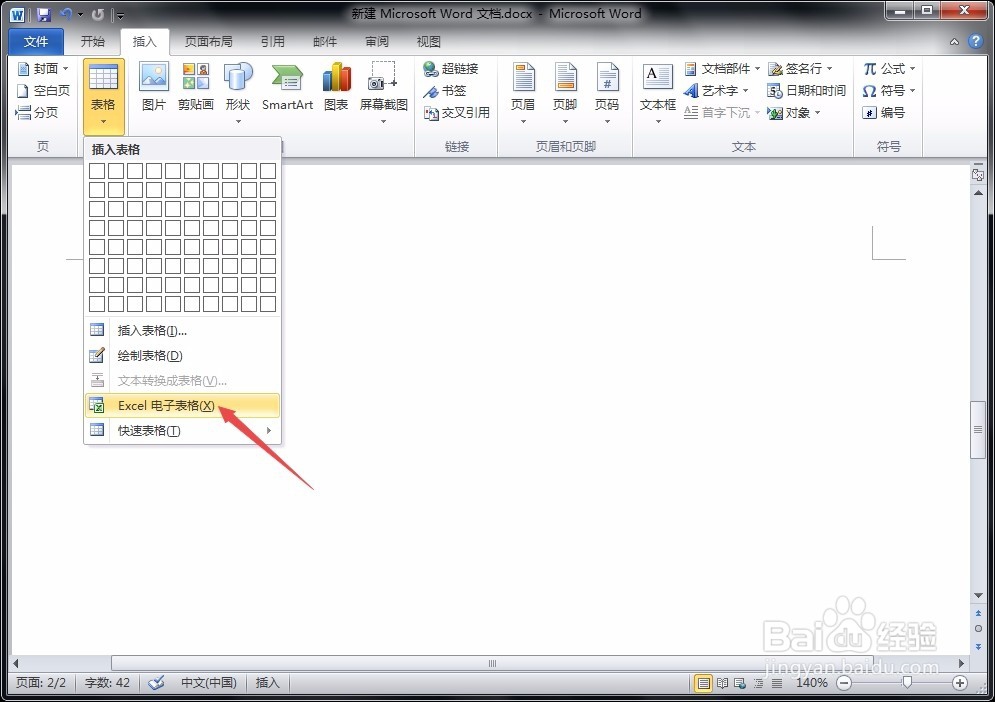Click the horizontal scrollbar thumb

(x=492, y=663)
